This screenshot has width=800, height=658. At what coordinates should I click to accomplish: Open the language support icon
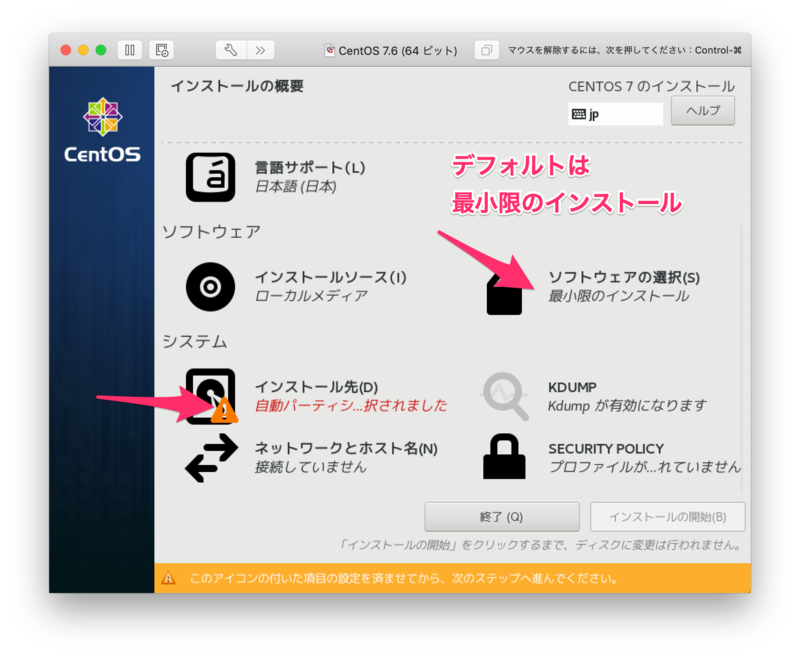(210, 177)
